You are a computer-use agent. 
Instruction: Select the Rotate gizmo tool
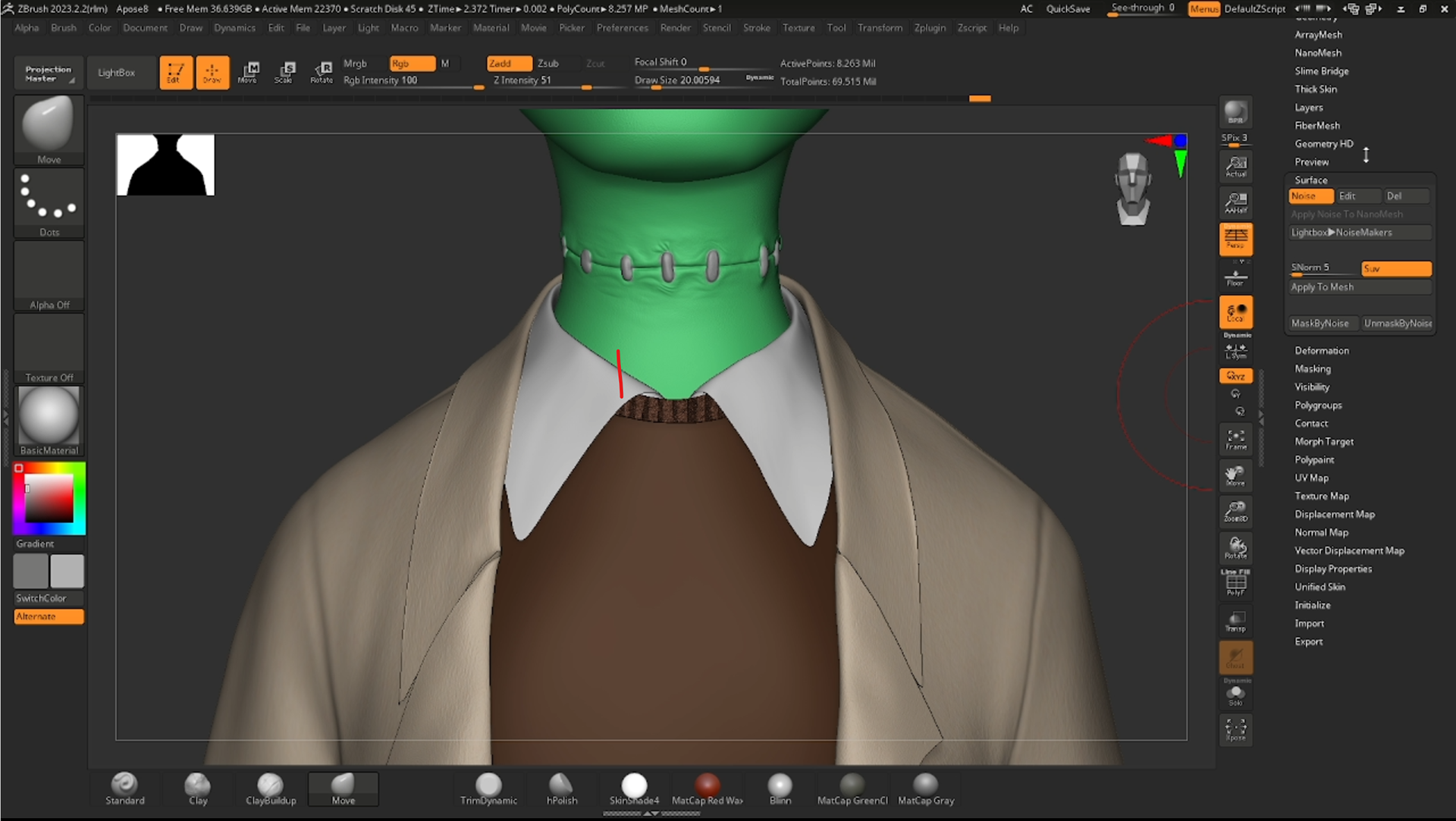(322, 72)
